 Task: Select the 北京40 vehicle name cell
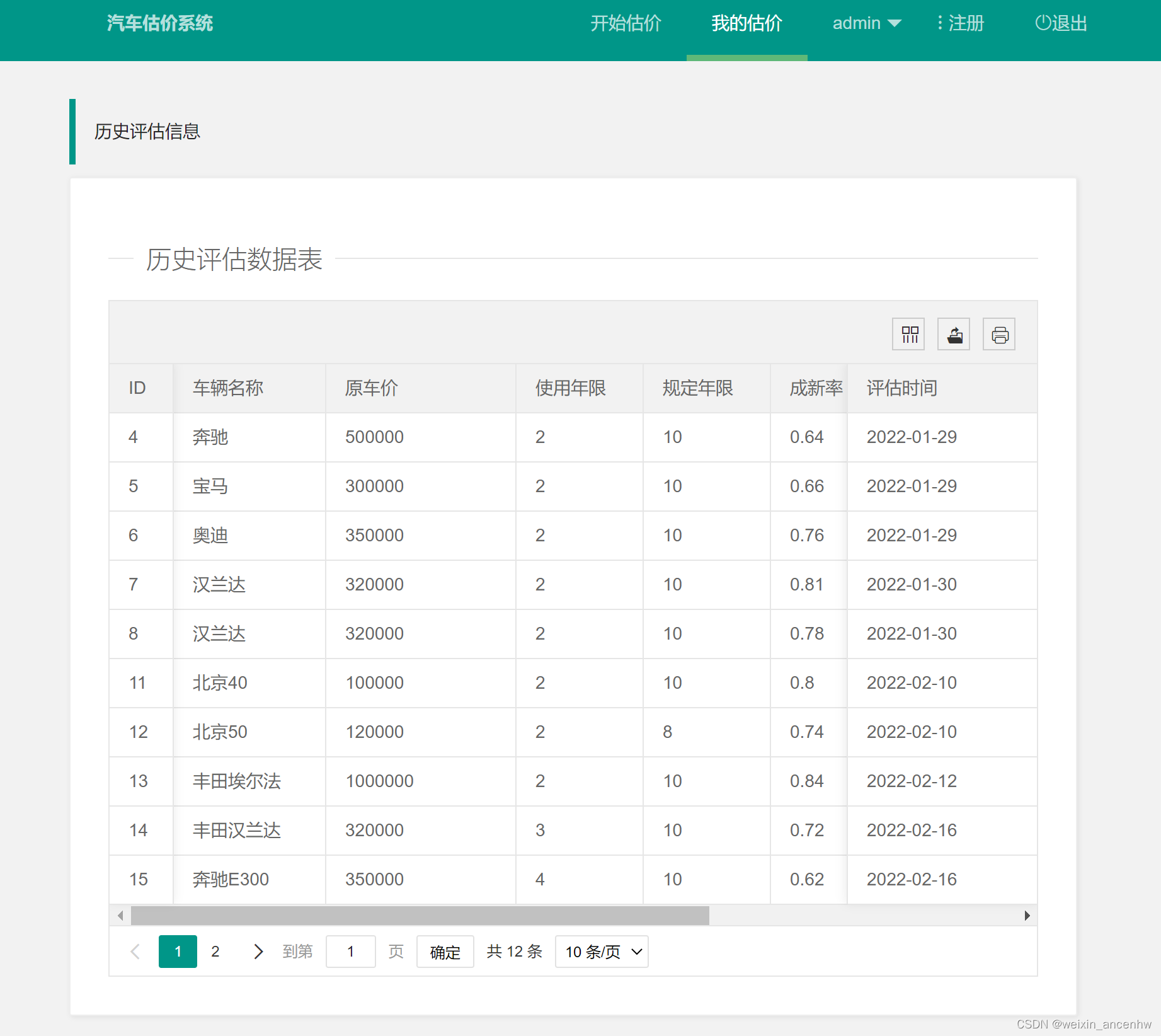(249, 683)
